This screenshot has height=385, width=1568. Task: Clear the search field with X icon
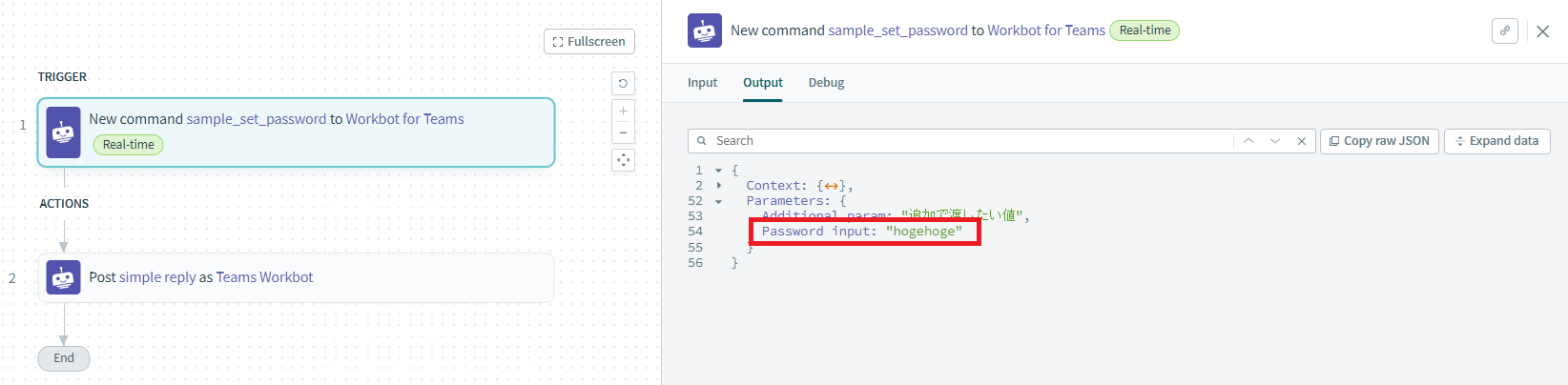(1301, 141)
